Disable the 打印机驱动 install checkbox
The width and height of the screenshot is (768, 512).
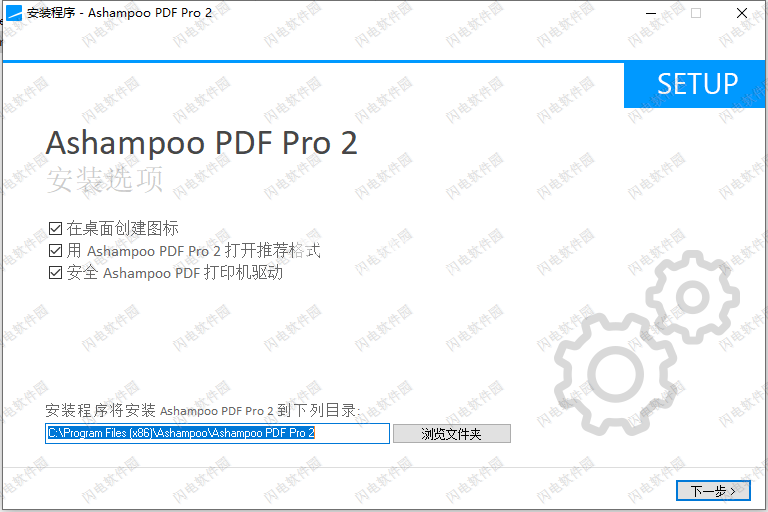tap(55, 272)
